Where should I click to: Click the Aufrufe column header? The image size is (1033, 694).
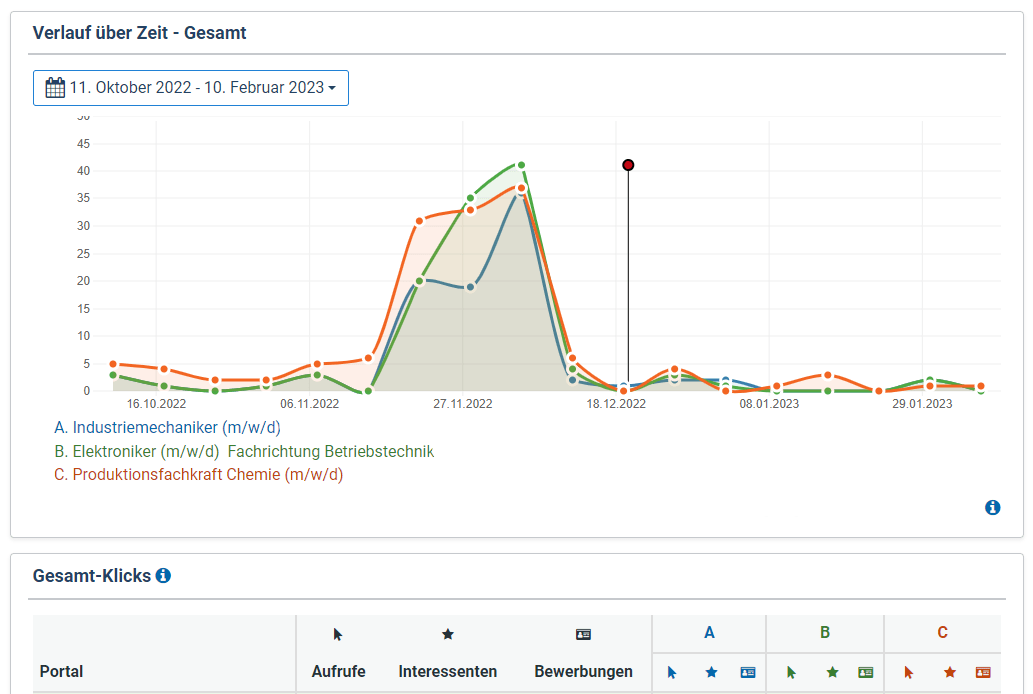coord(338,671)
